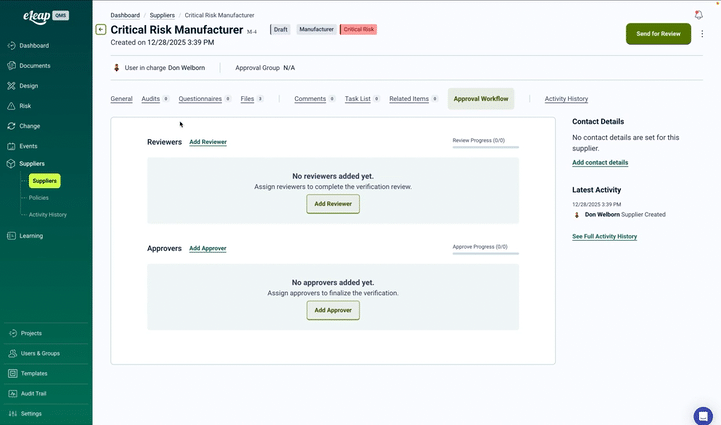Open the three-dot more options menu
Viewport: 721px width, 425px height.
[x=702, y=34]
